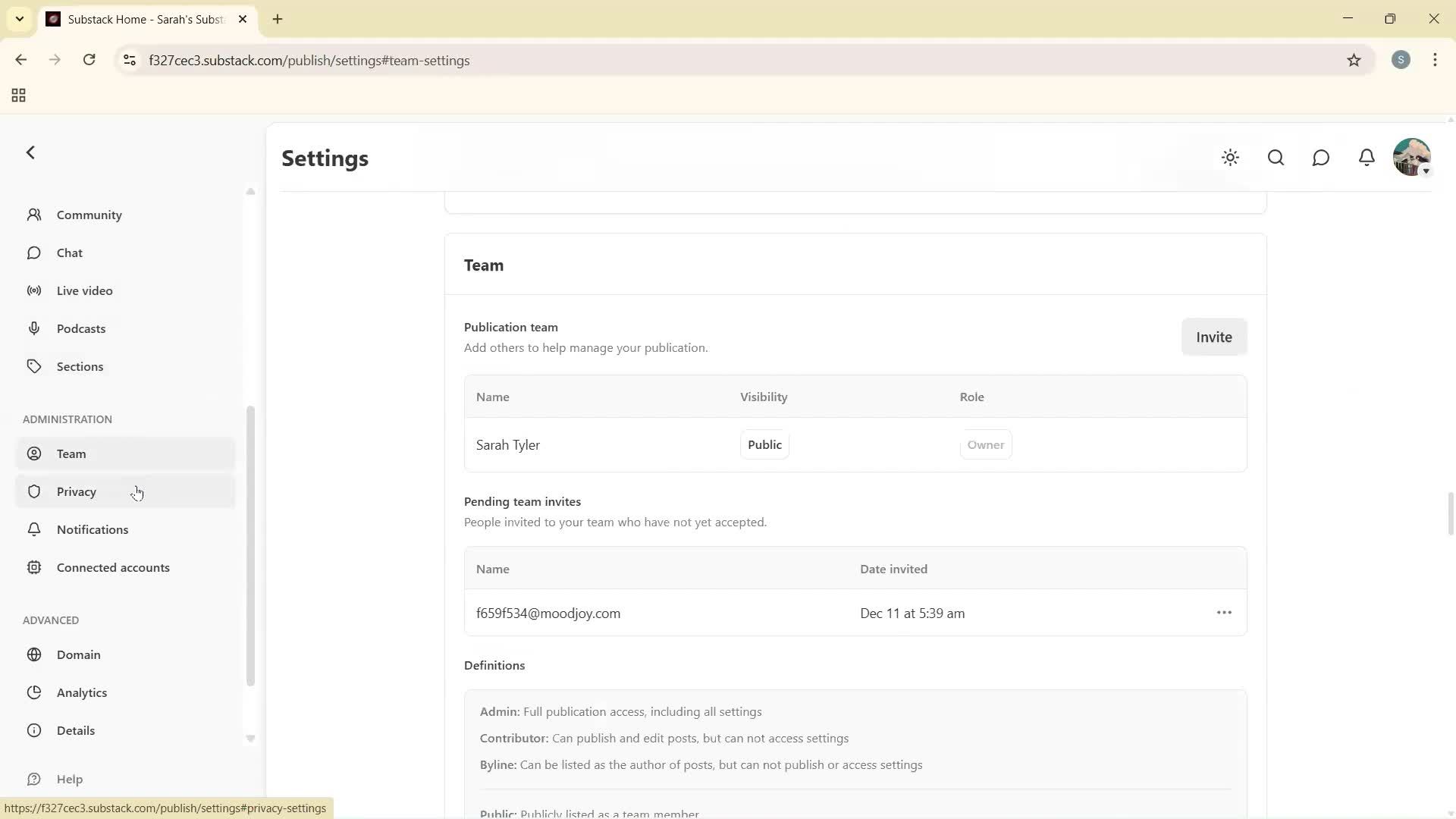Open notifications bell
The width and height of the screenshot is (1456, 819).
point(1367,157)
